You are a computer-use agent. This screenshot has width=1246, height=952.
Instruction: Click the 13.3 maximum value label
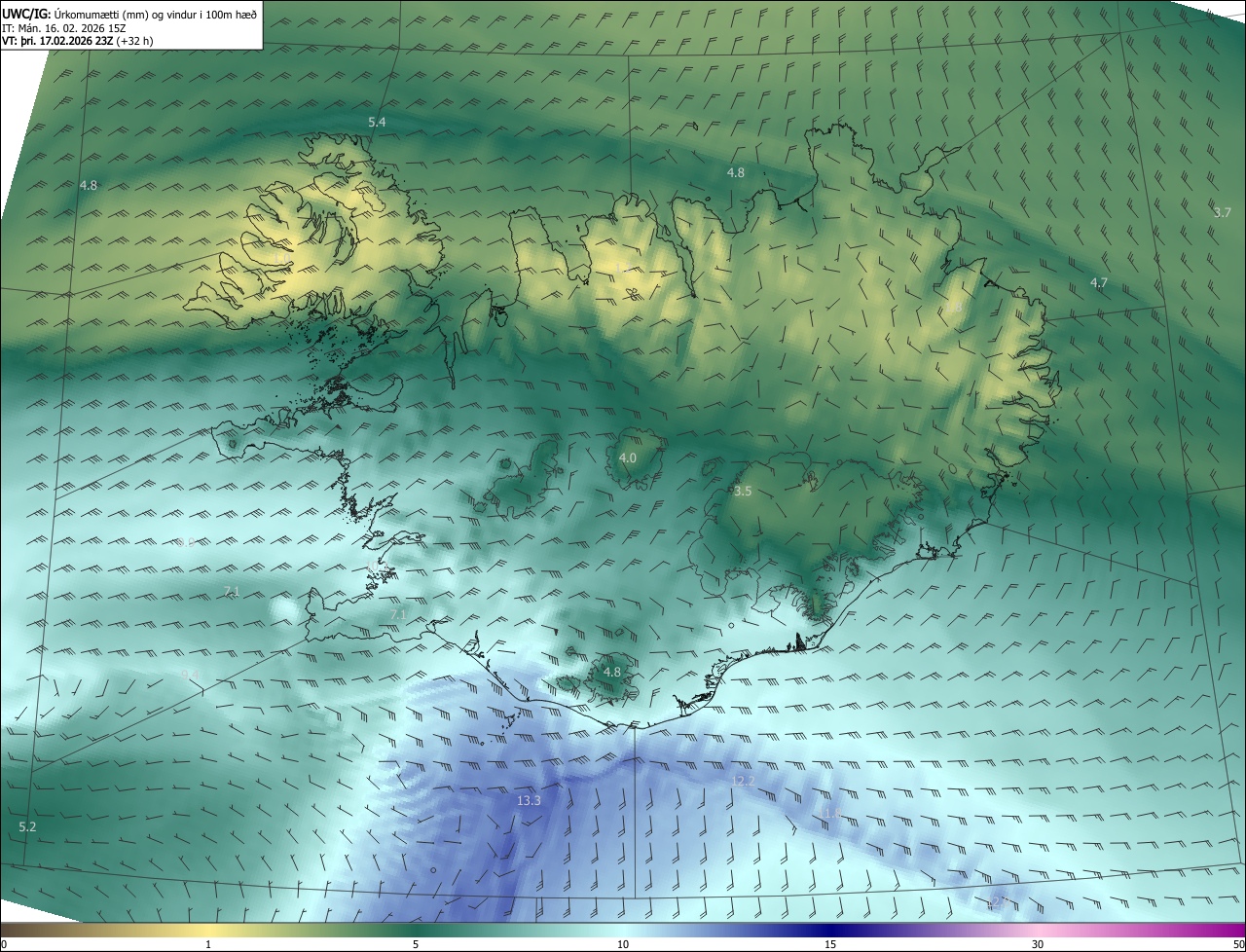(529, 800)
